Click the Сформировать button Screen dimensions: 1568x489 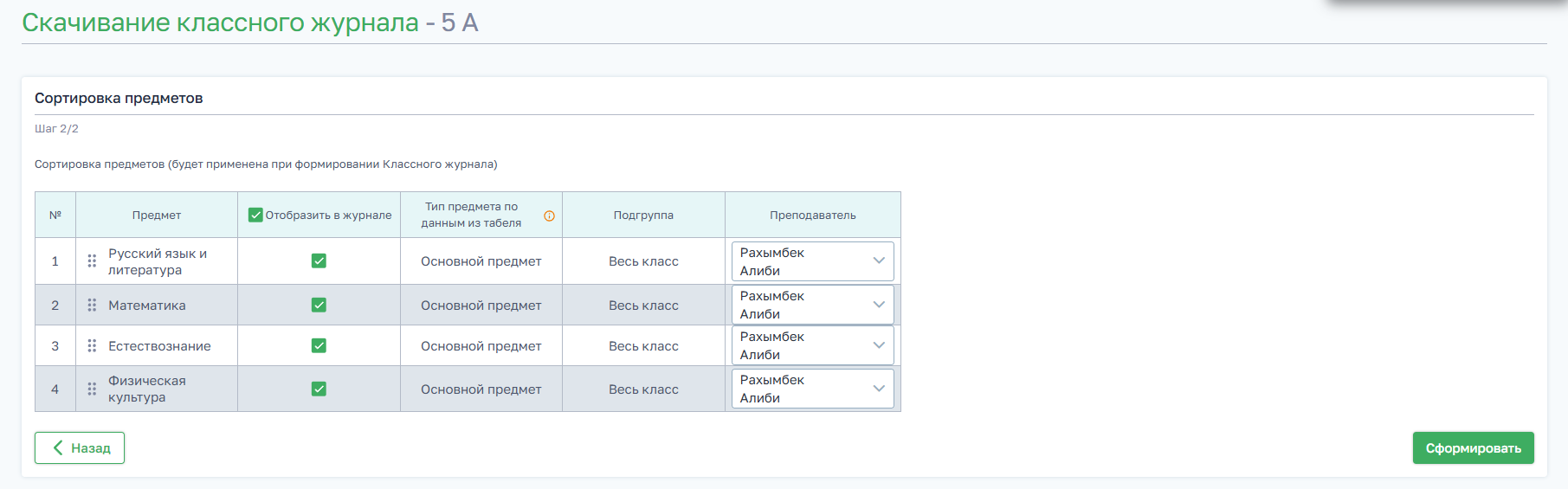coord(1473,447)
